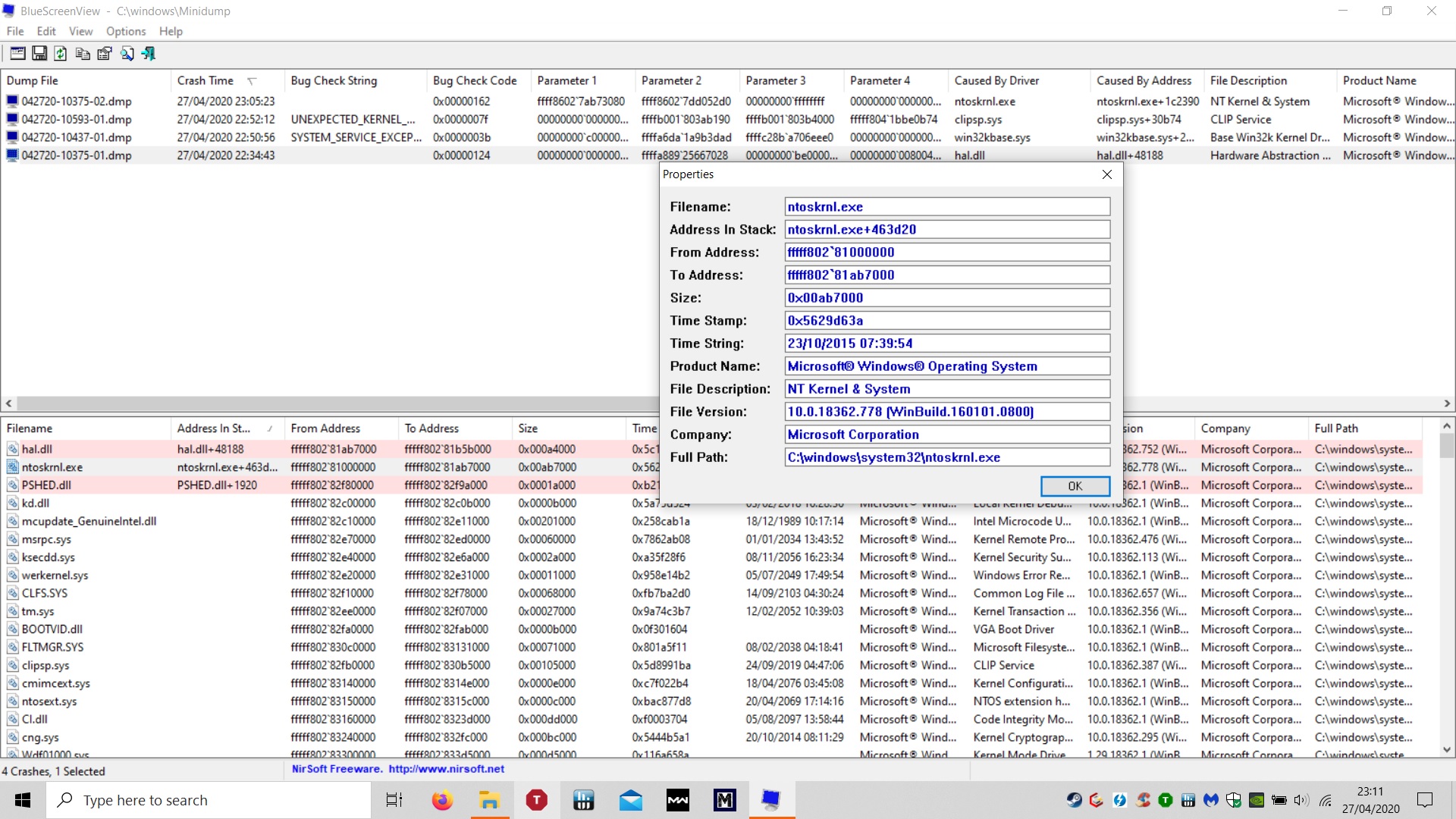This screenshot has width=1456, height=819.
Task: Open Steam from the system tray
Action: [1074, 800]
